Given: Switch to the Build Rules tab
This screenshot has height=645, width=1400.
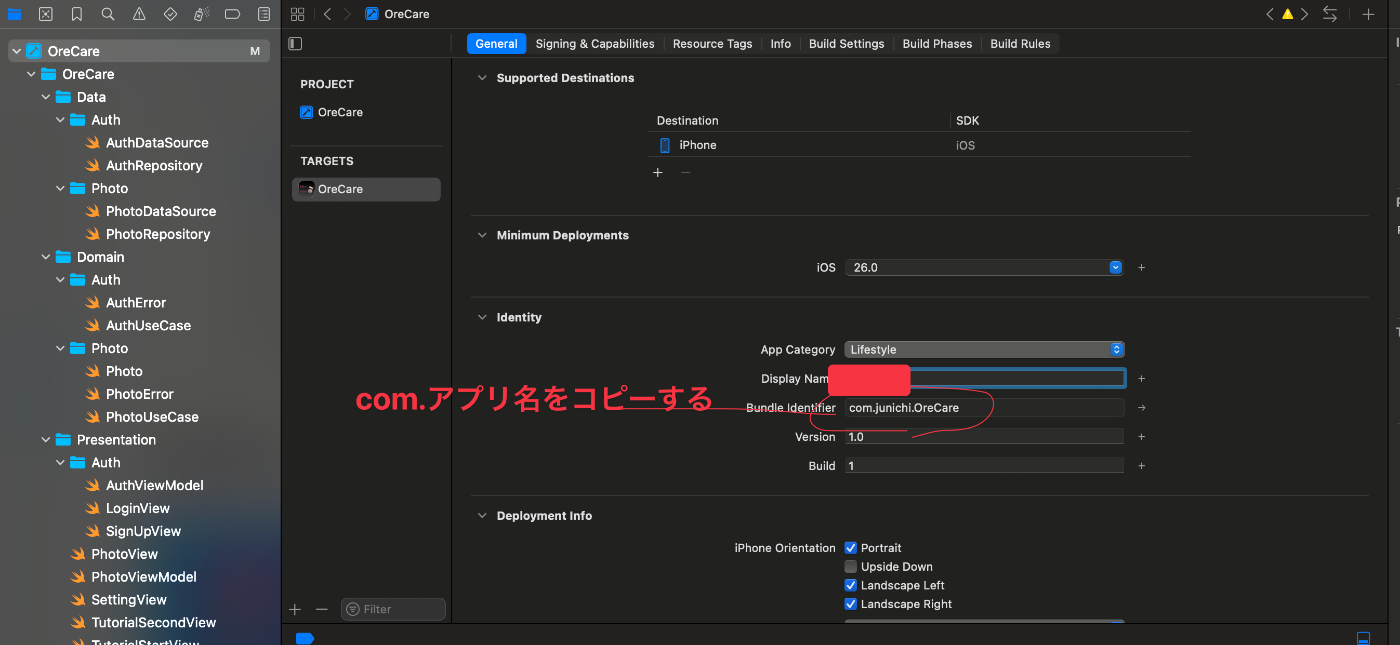Looking at the screenshot, I should tap(1020, 44).
